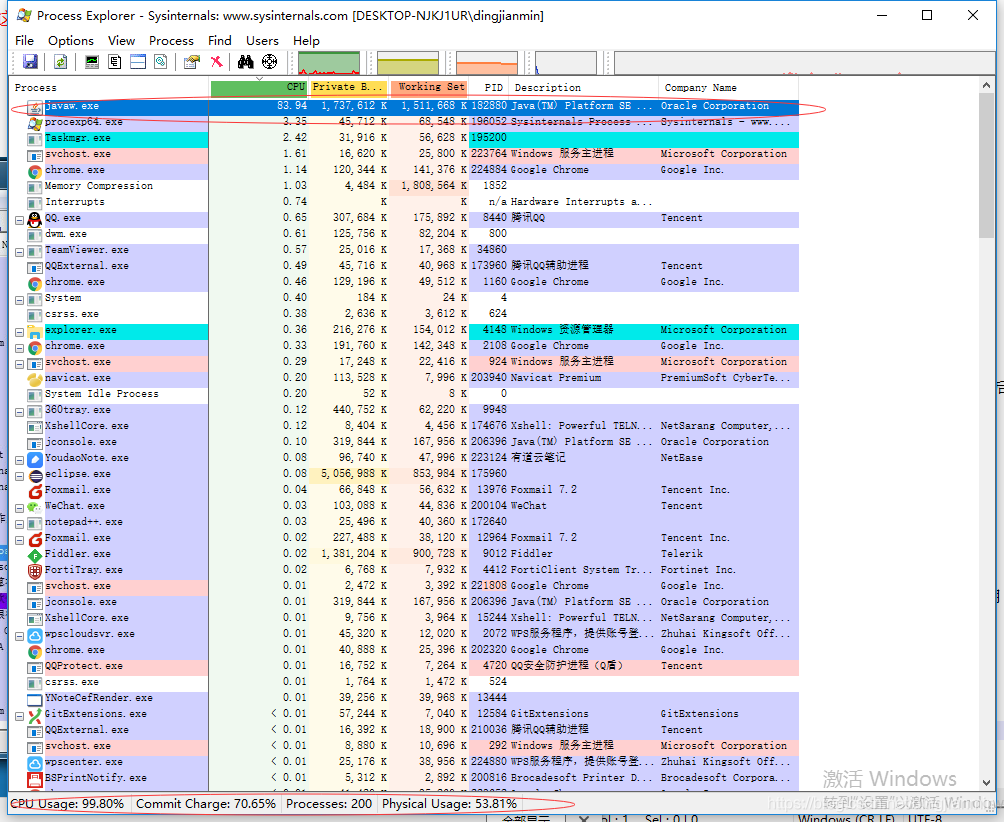Click the red X Kill Process icon

click(x=216, y=62)
